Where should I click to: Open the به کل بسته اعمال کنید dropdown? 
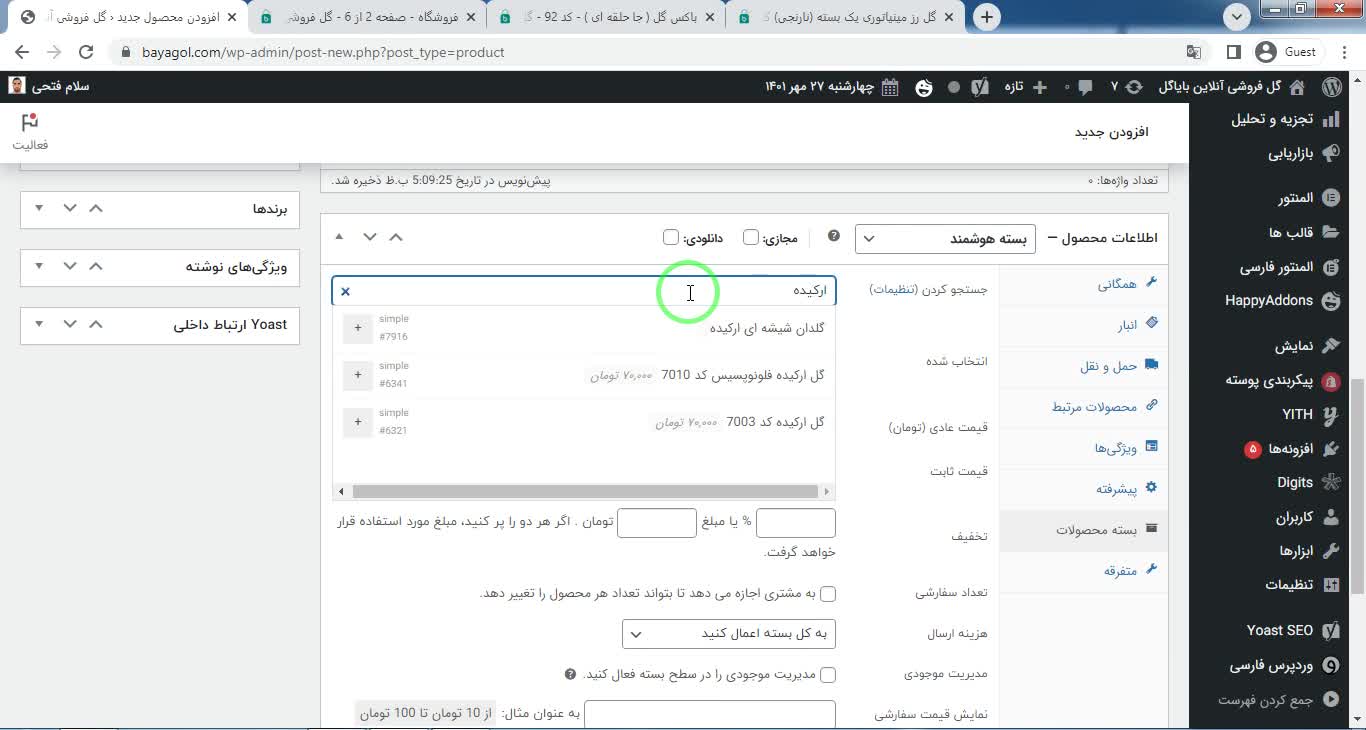click(729, 634)
